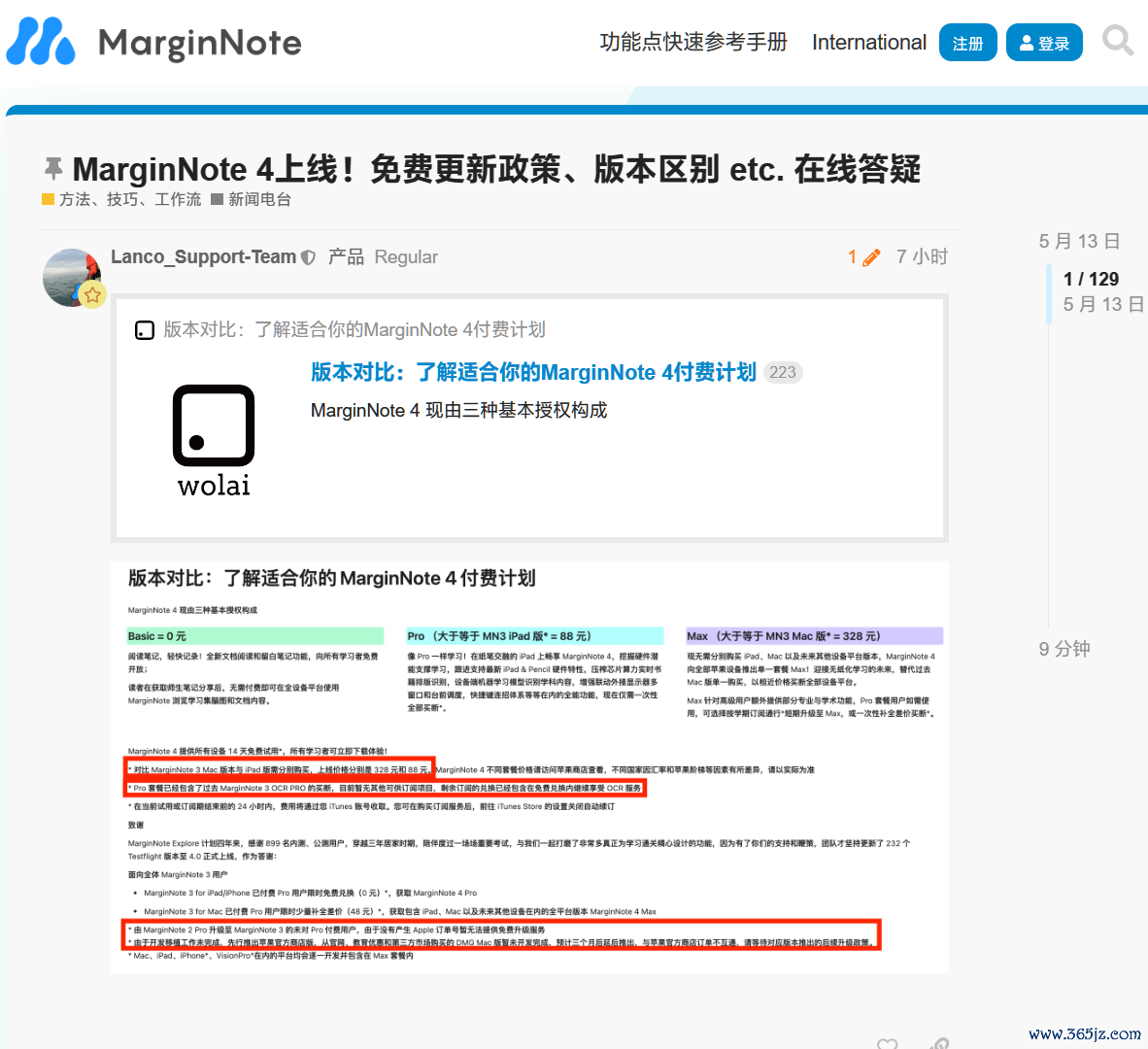Click the pinned topic pin icon
This screenshot has height=1049, width=1148.
[53, 168]
